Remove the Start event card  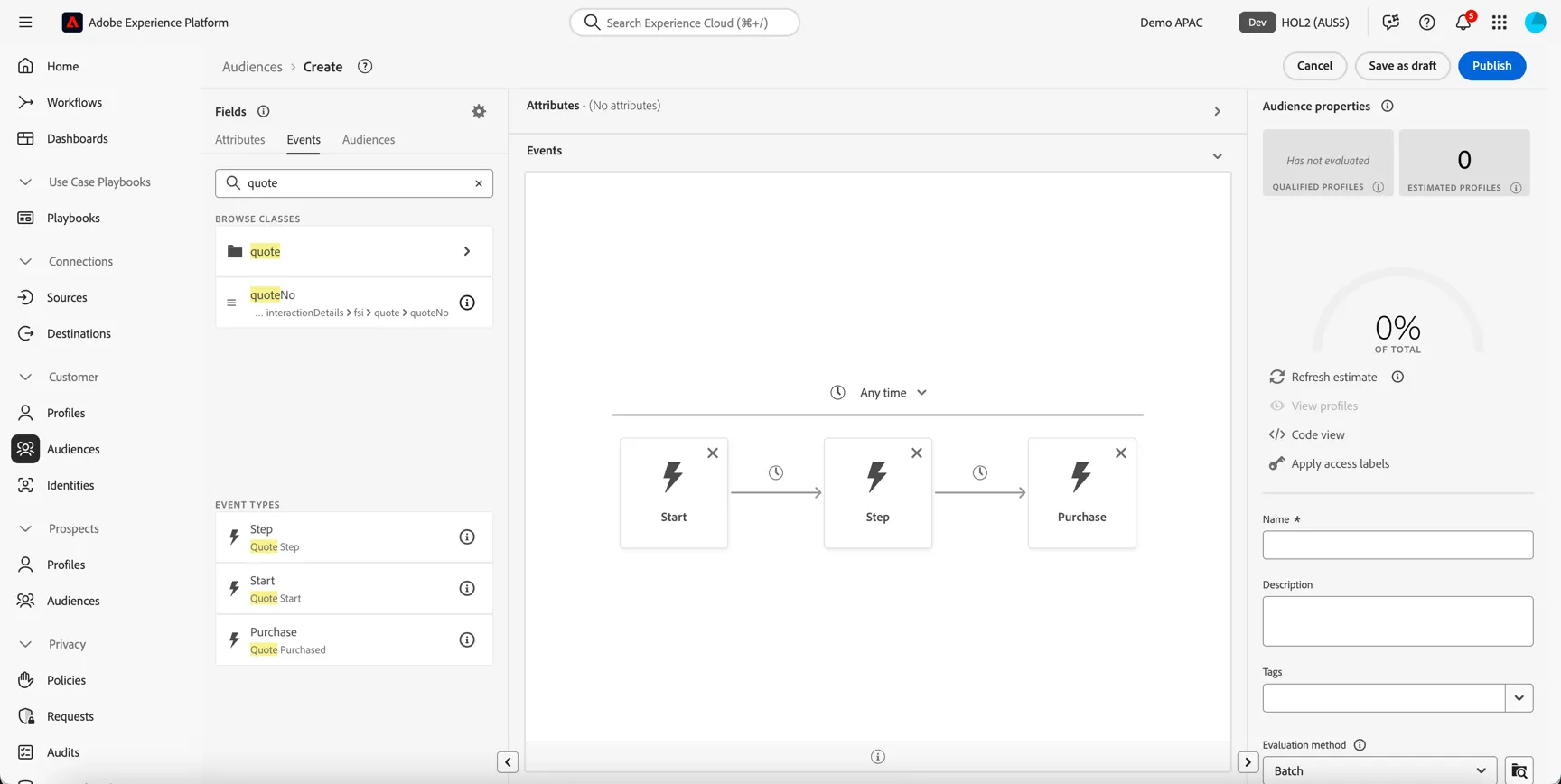point(713,453)
